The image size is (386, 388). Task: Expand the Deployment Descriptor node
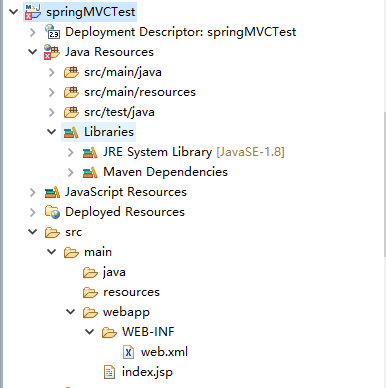[33, 32]
